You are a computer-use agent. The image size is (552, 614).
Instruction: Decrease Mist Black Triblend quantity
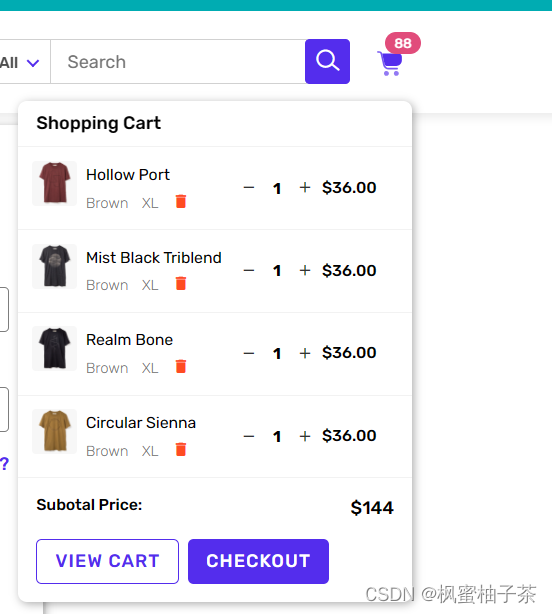click(x=249, y=270)
